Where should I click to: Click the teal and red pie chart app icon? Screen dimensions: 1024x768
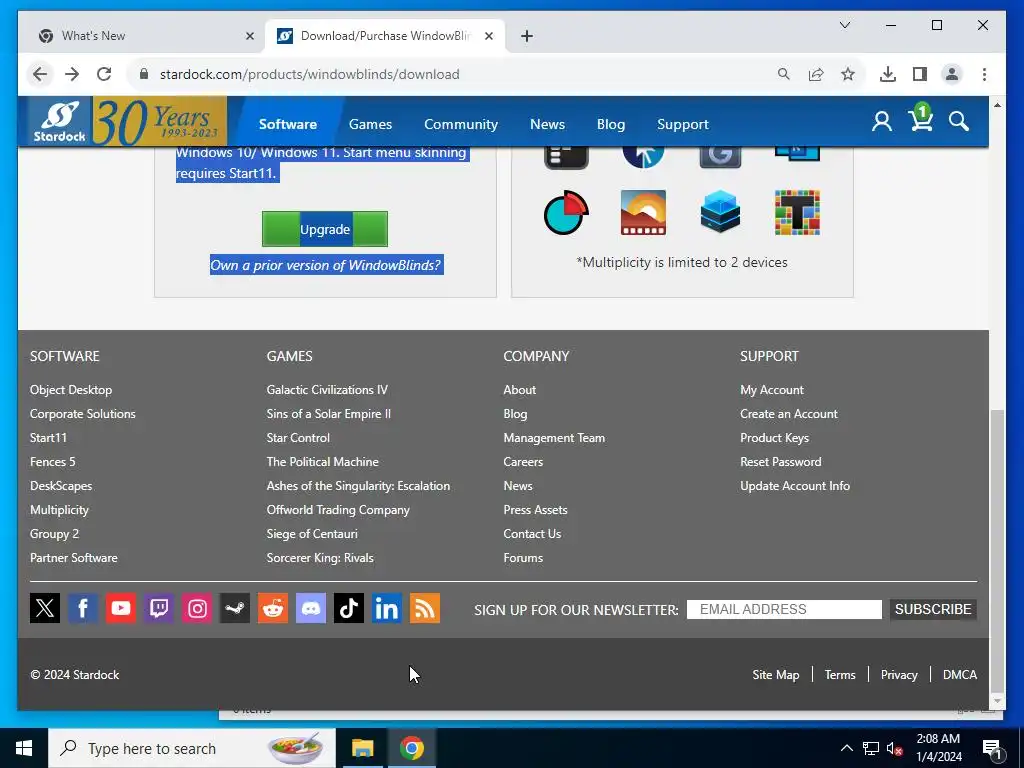click(x=566, y=212)
